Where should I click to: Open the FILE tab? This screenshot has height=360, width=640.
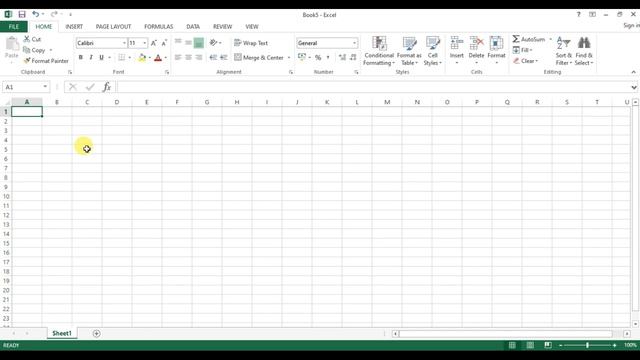click(14, 27)
